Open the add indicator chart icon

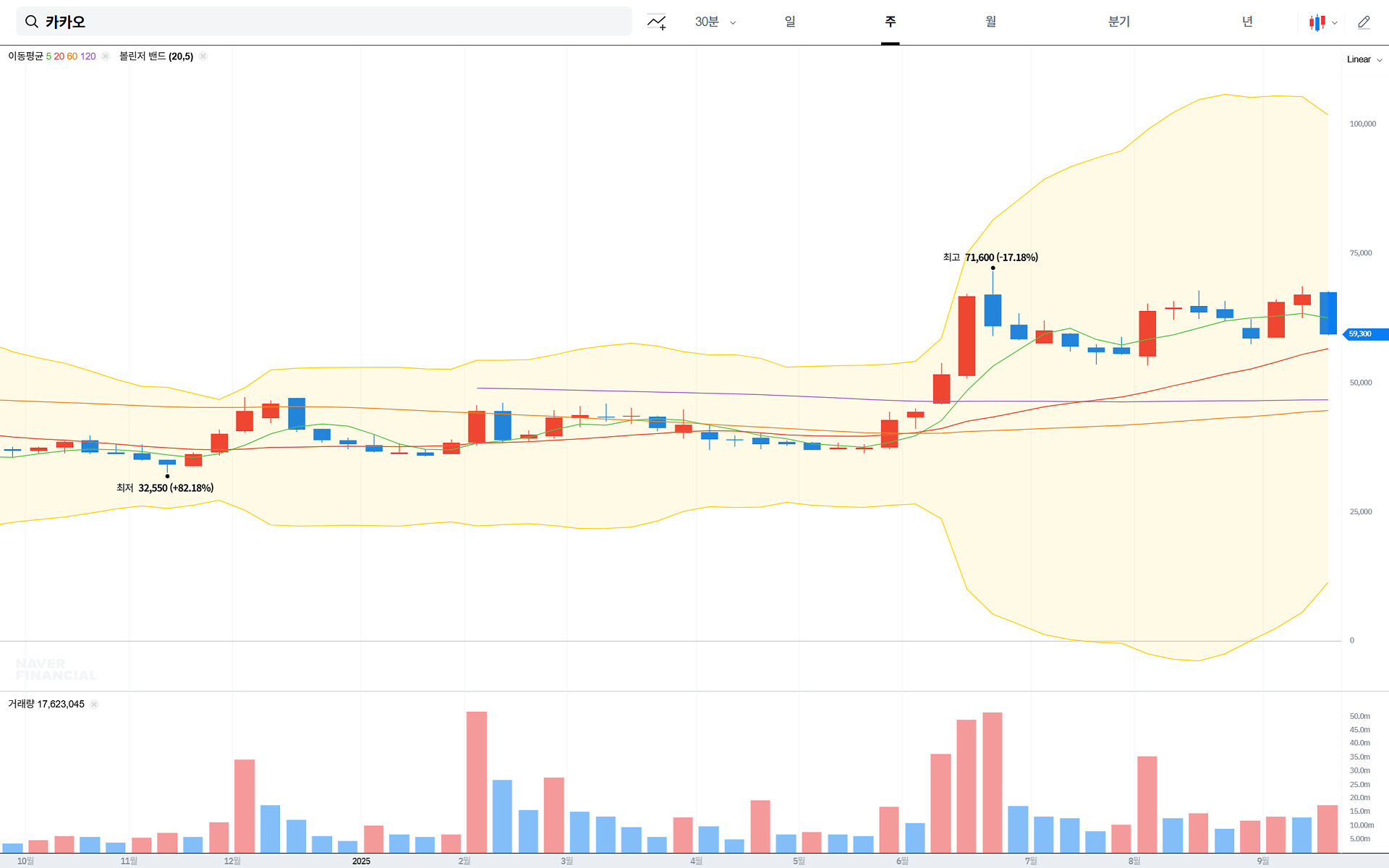click(x=656, y=22)
